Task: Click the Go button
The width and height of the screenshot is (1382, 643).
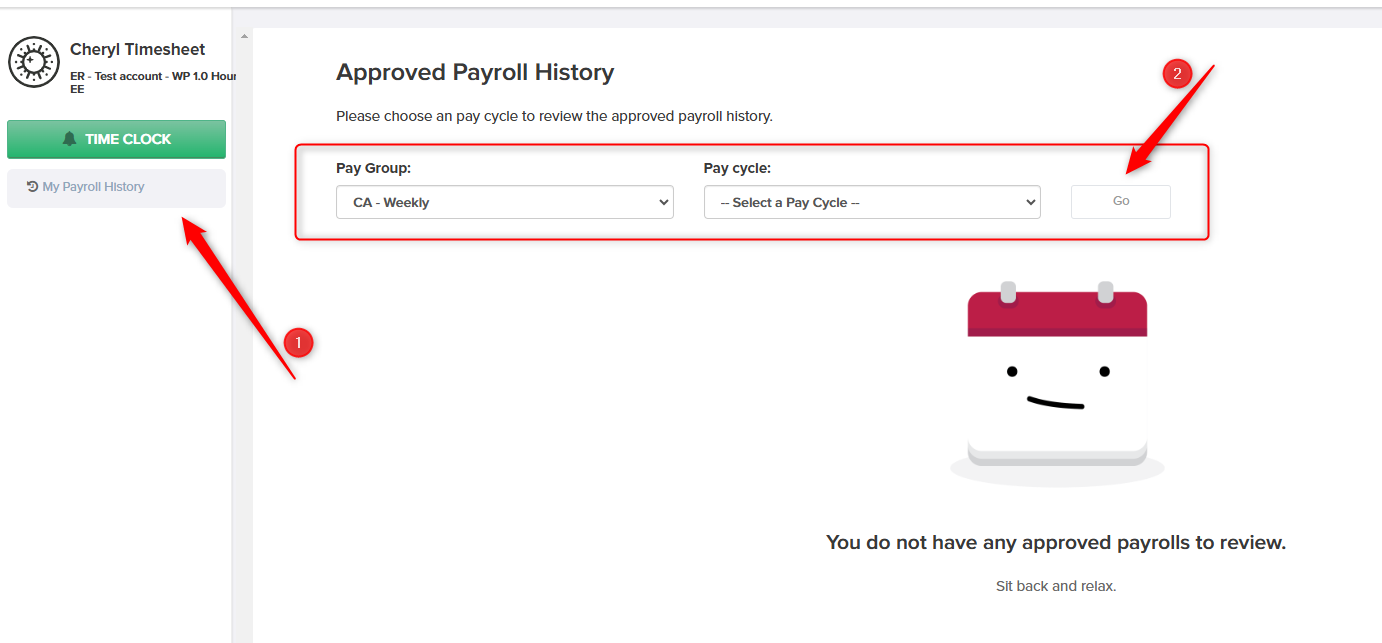Action: pos(1121,201)
